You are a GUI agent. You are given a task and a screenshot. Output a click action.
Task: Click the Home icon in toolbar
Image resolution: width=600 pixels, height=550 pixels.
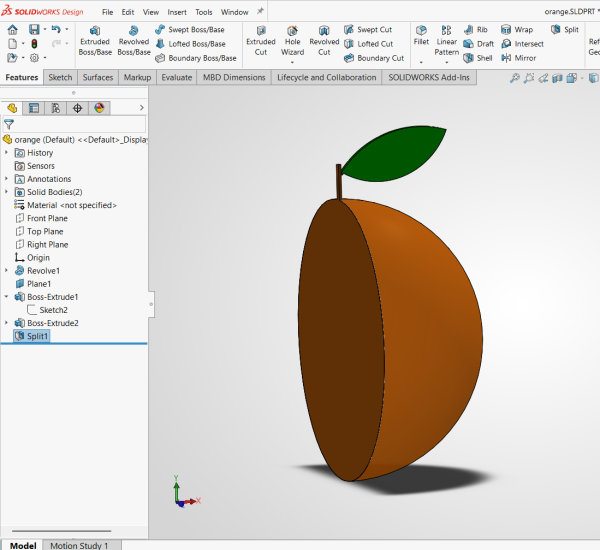tap(13, 29)
